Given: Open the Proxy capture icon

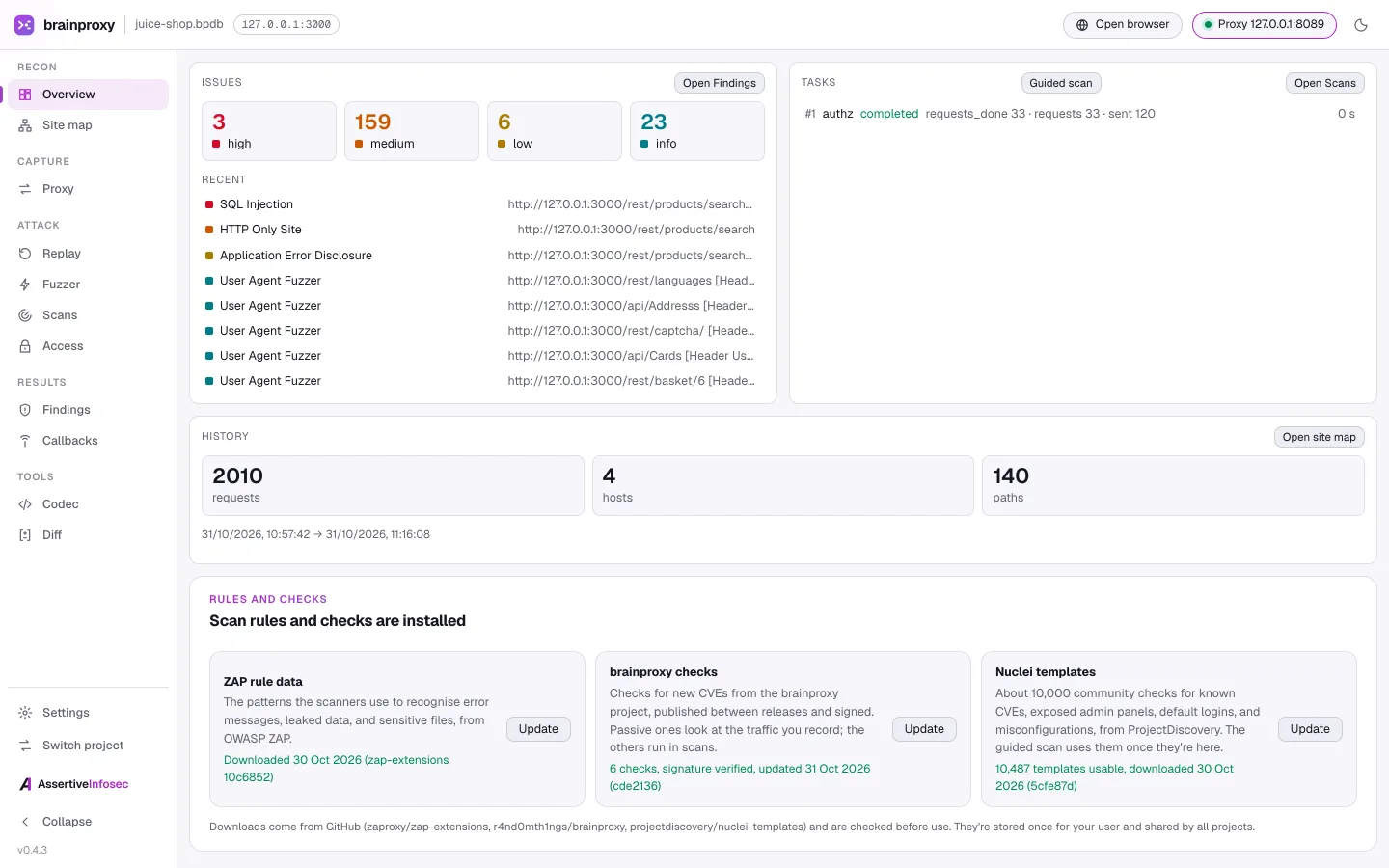Looking at the screenshot, I should point(25,189).
